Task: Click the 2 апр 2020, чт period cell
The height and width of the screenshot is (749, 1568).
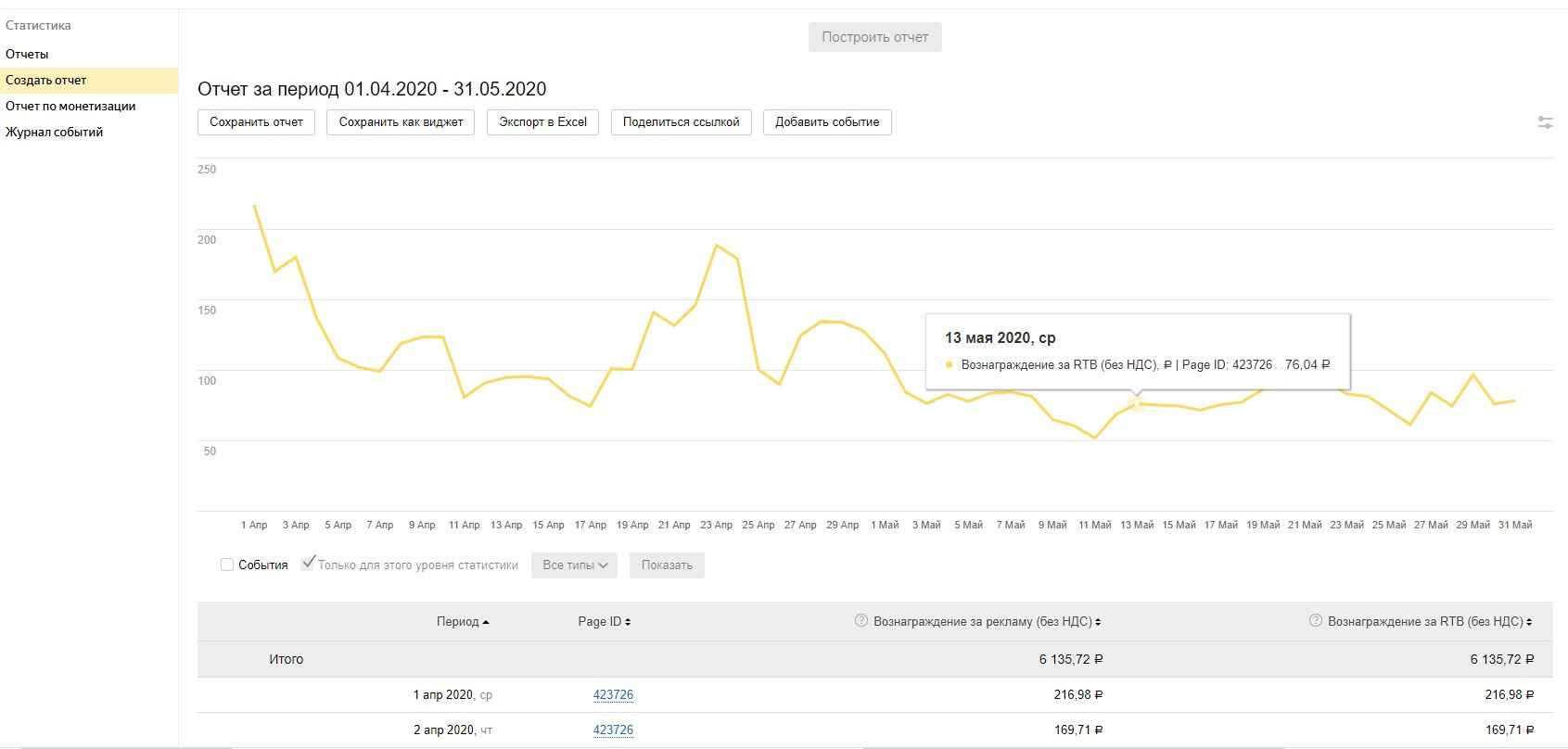Action: [453, 730]
